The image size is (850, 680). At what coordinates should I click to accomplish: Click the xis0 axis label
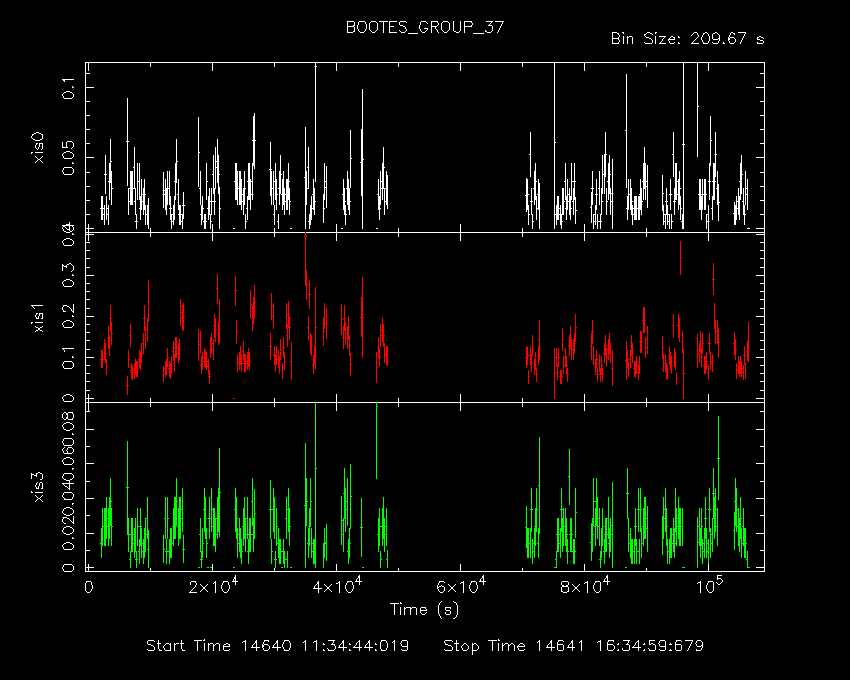[38, 148]
